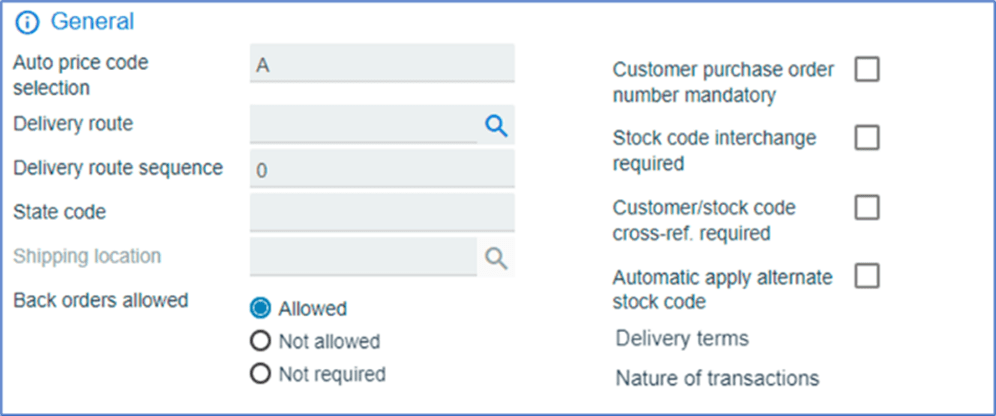Click the Nature of transactions label

point(717,378)
